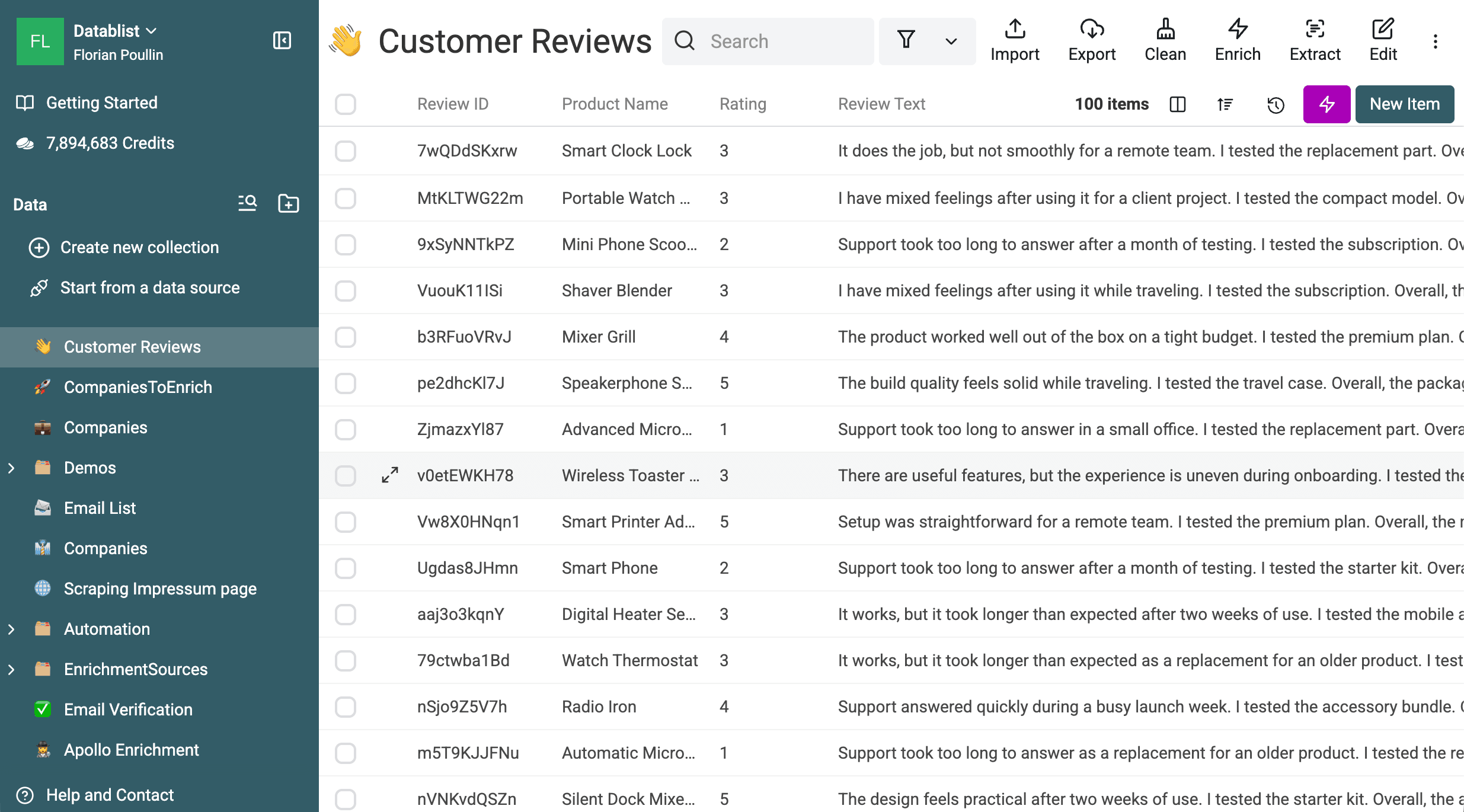The image size is (1464, 812).
Task: Open the Customer Reviews collection in sidebar
Action: click(159, 347)
